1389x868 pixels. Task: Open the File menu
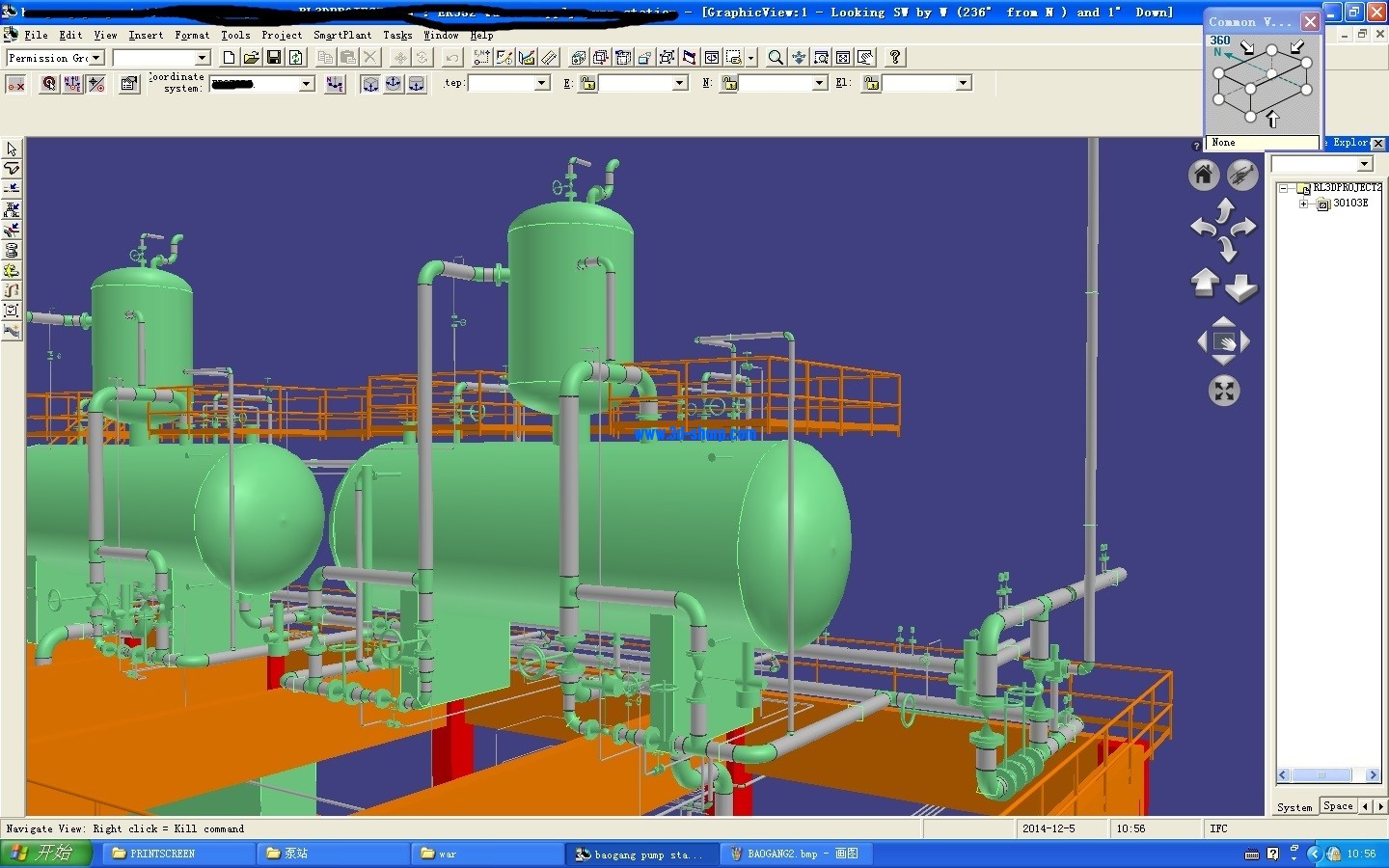pyautogui.click(x=36, y=36)
